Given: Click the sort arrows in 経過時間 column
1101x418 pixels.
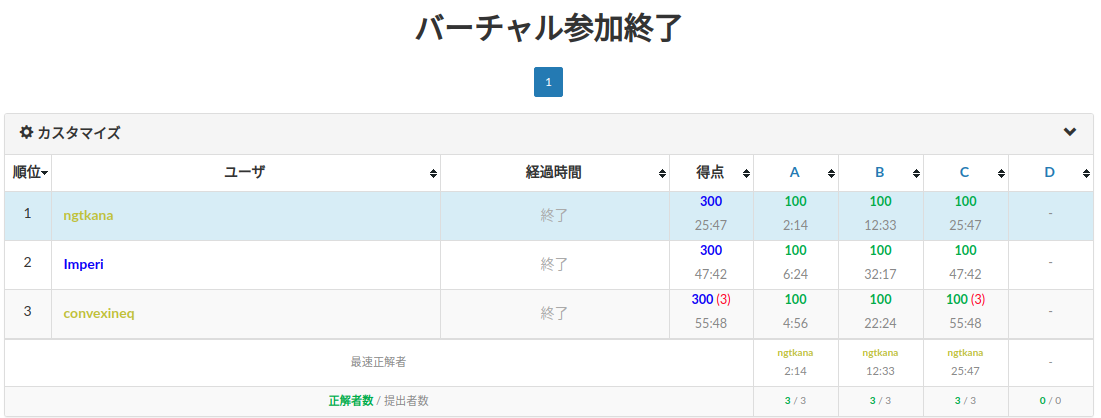Looking at the screenshot, I should 662,174.
